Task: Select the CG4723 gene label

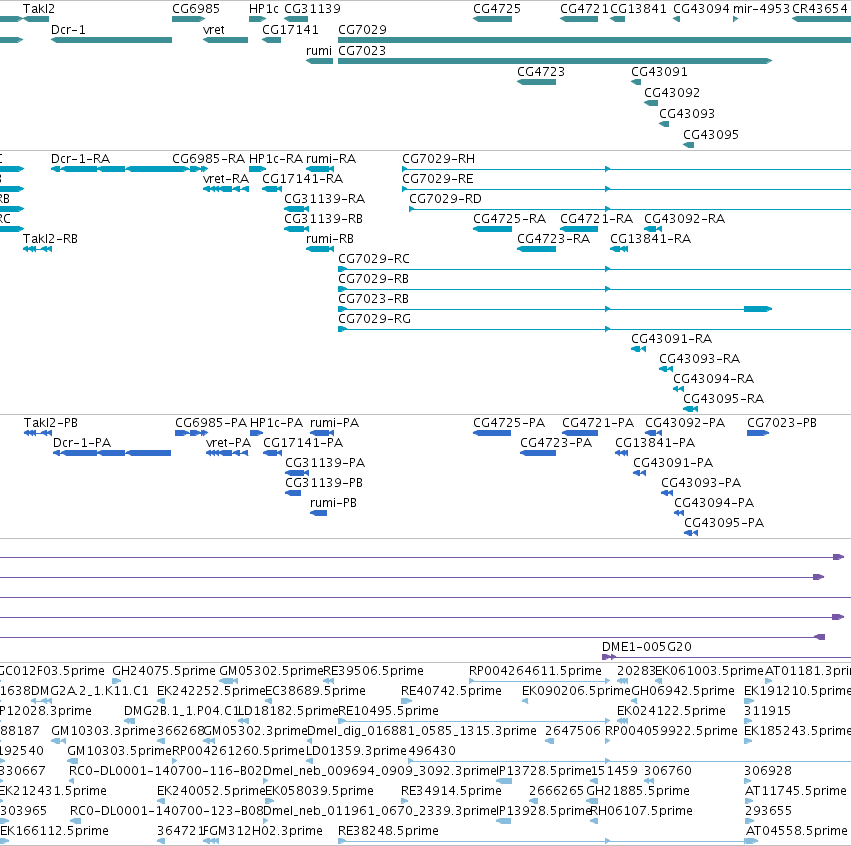Action: pyautogui.click(x=541, y=72)
